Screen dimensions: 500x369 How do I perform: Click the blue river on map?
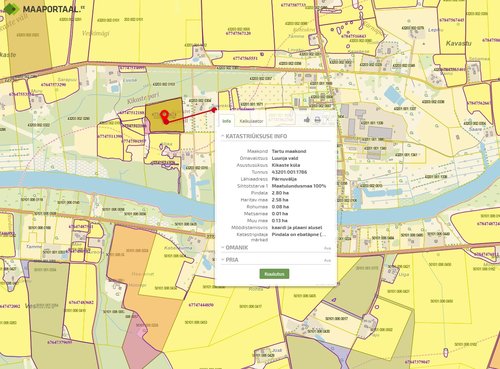(100, 187)
